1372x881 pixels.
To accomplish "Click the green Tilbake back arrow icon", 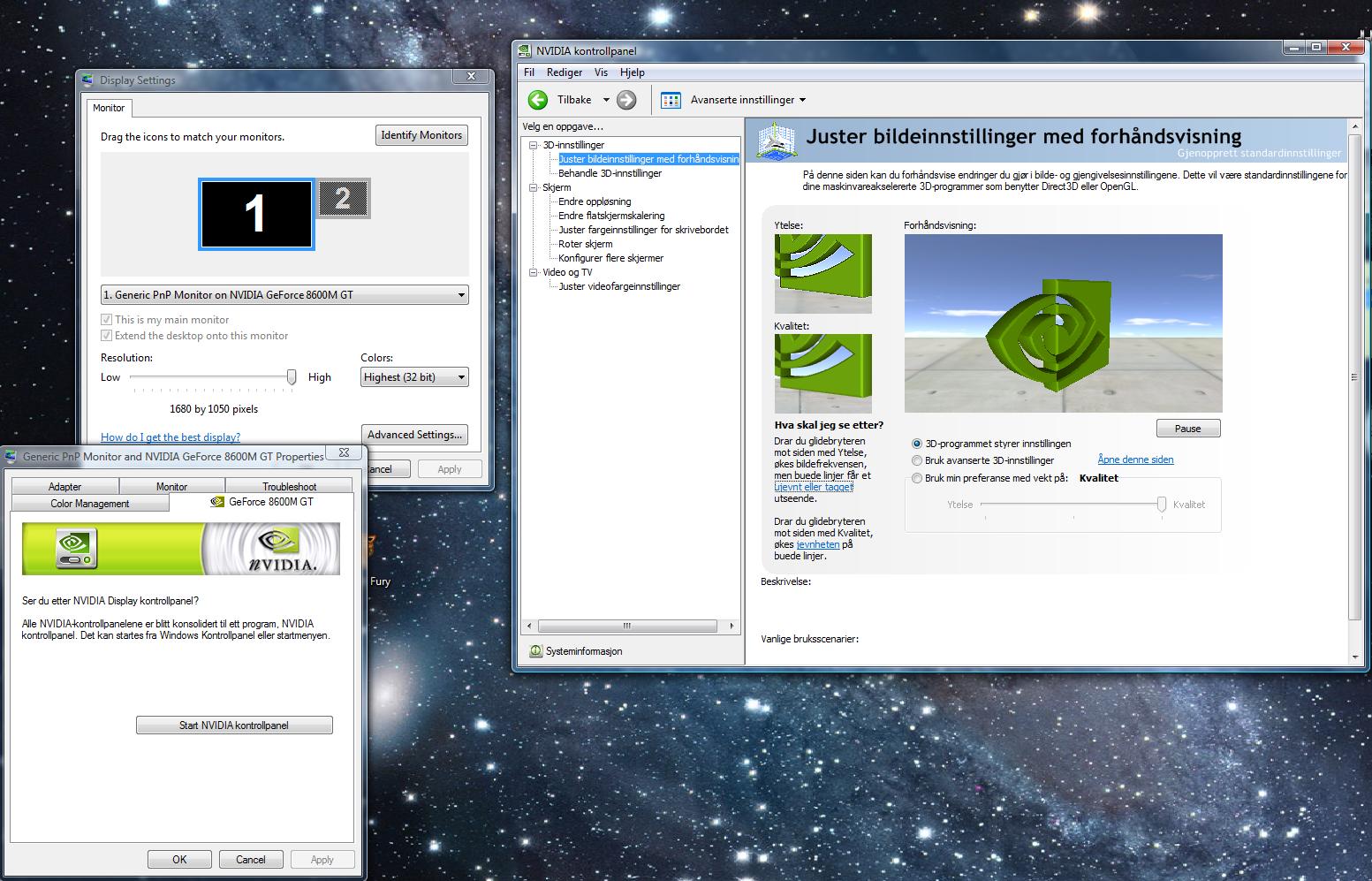I will pyautogui.click(x=538, y=100).
